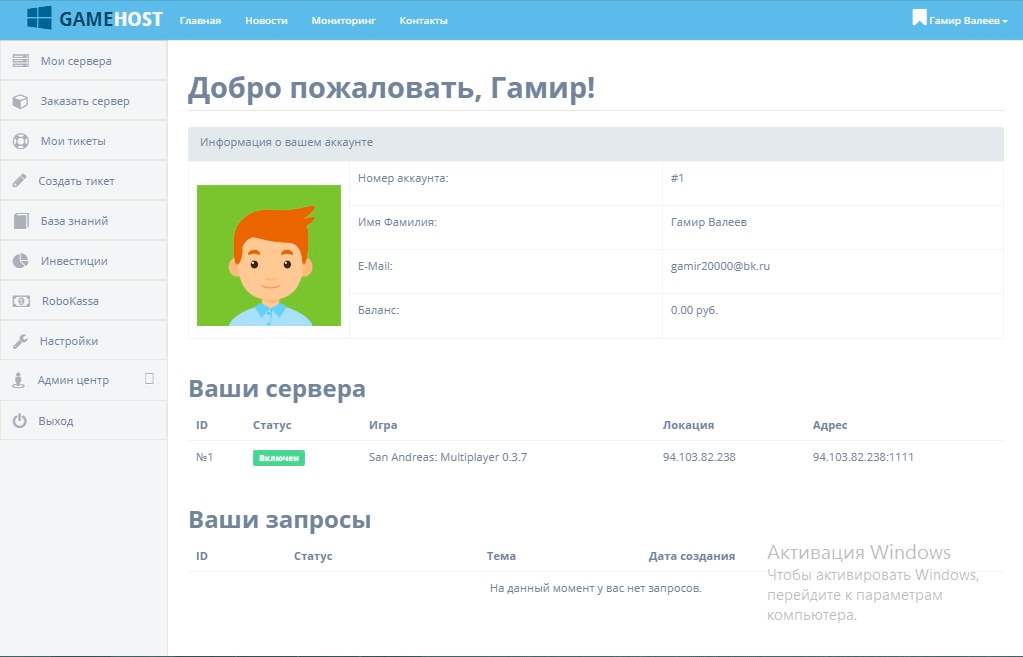Click the wrench icon beside Настройки

click(20, 341)
